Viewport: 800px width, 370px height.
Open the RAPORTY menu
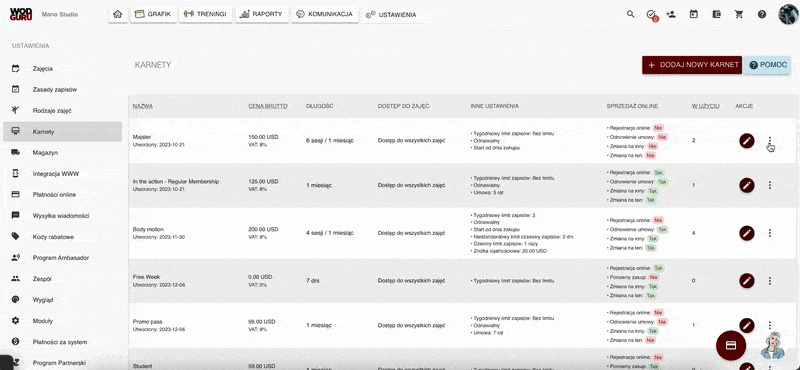(260, 14)
